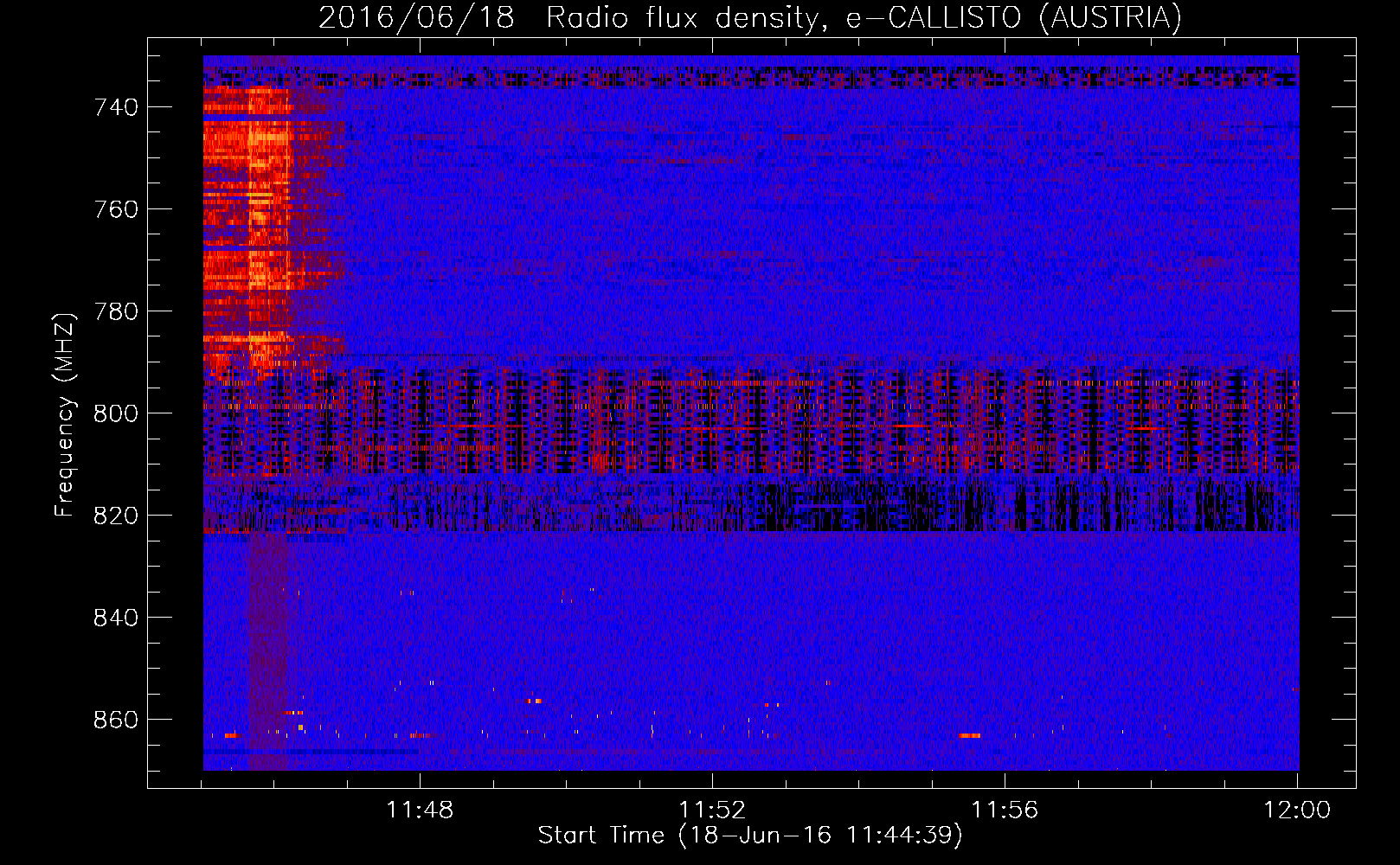The height and width of the screenshot is (865, 1400).
Task: Click the 740 frequency tick label
Action: point(116,107)
